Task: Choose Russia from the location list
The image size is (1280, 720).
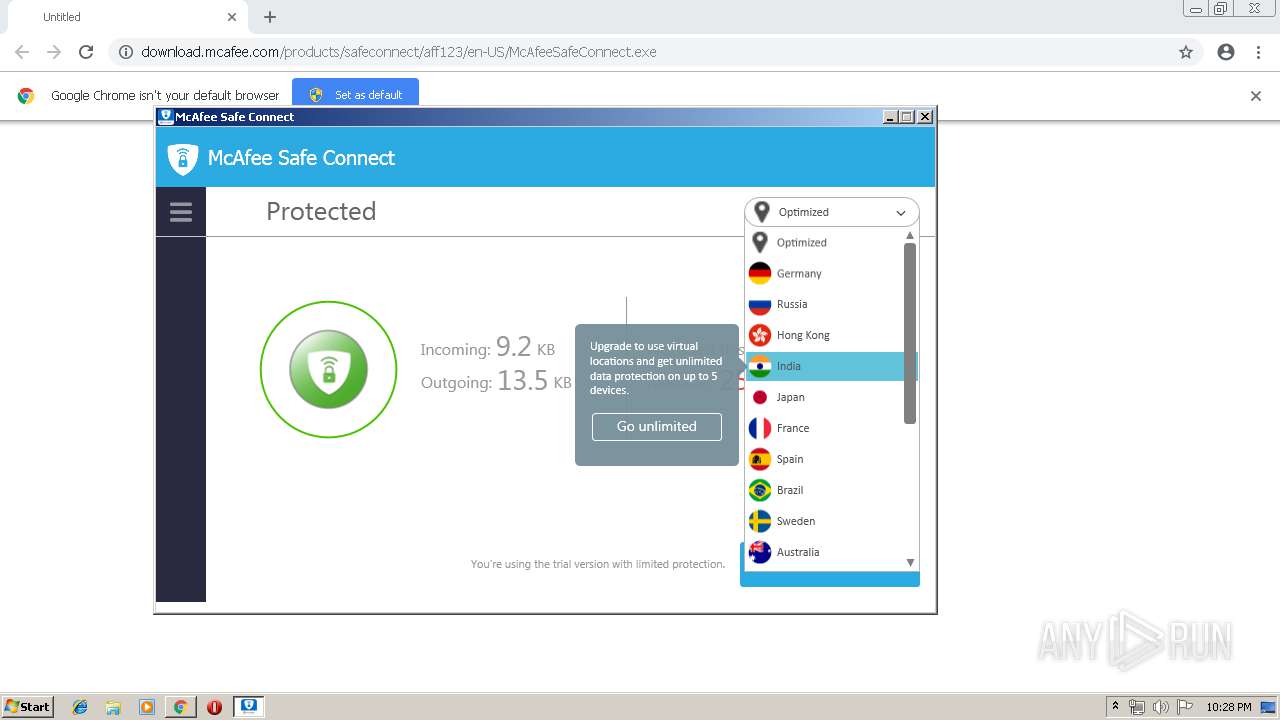Action: pos(825,304)
